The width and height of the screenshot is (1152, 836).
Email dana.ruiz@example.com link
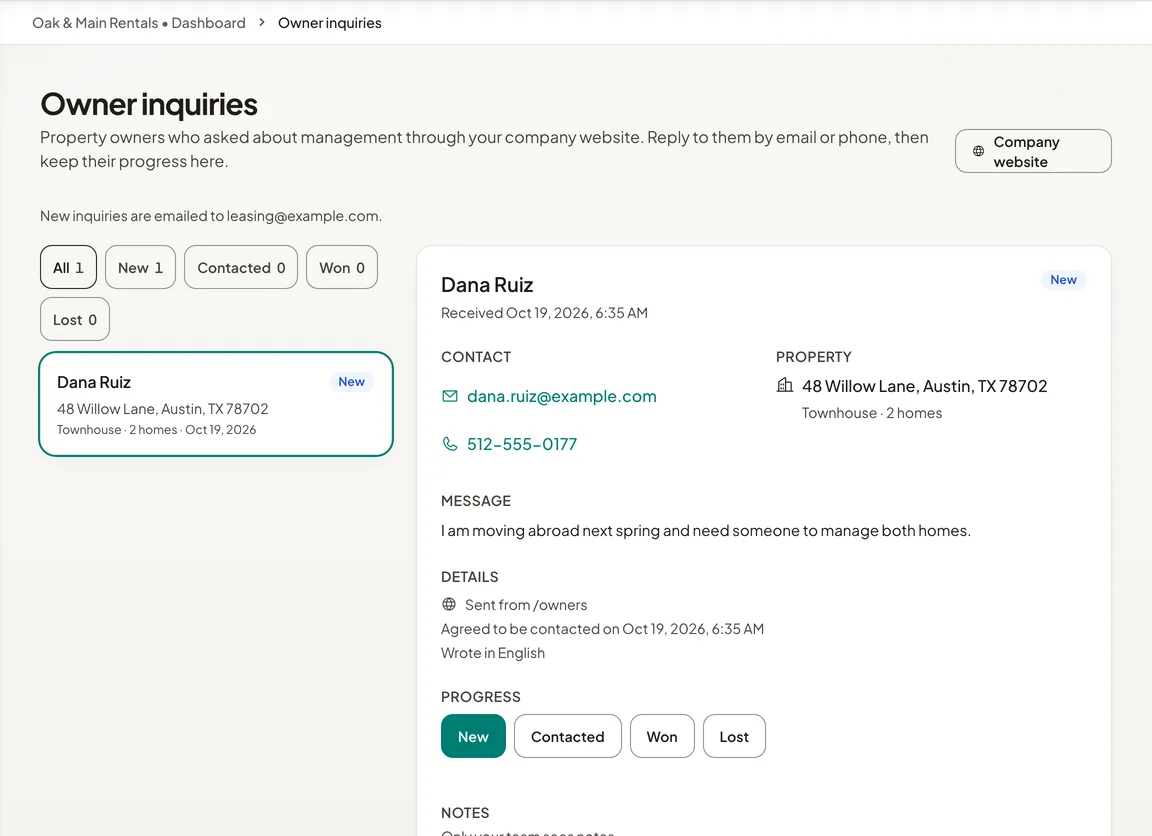(562, 397)
